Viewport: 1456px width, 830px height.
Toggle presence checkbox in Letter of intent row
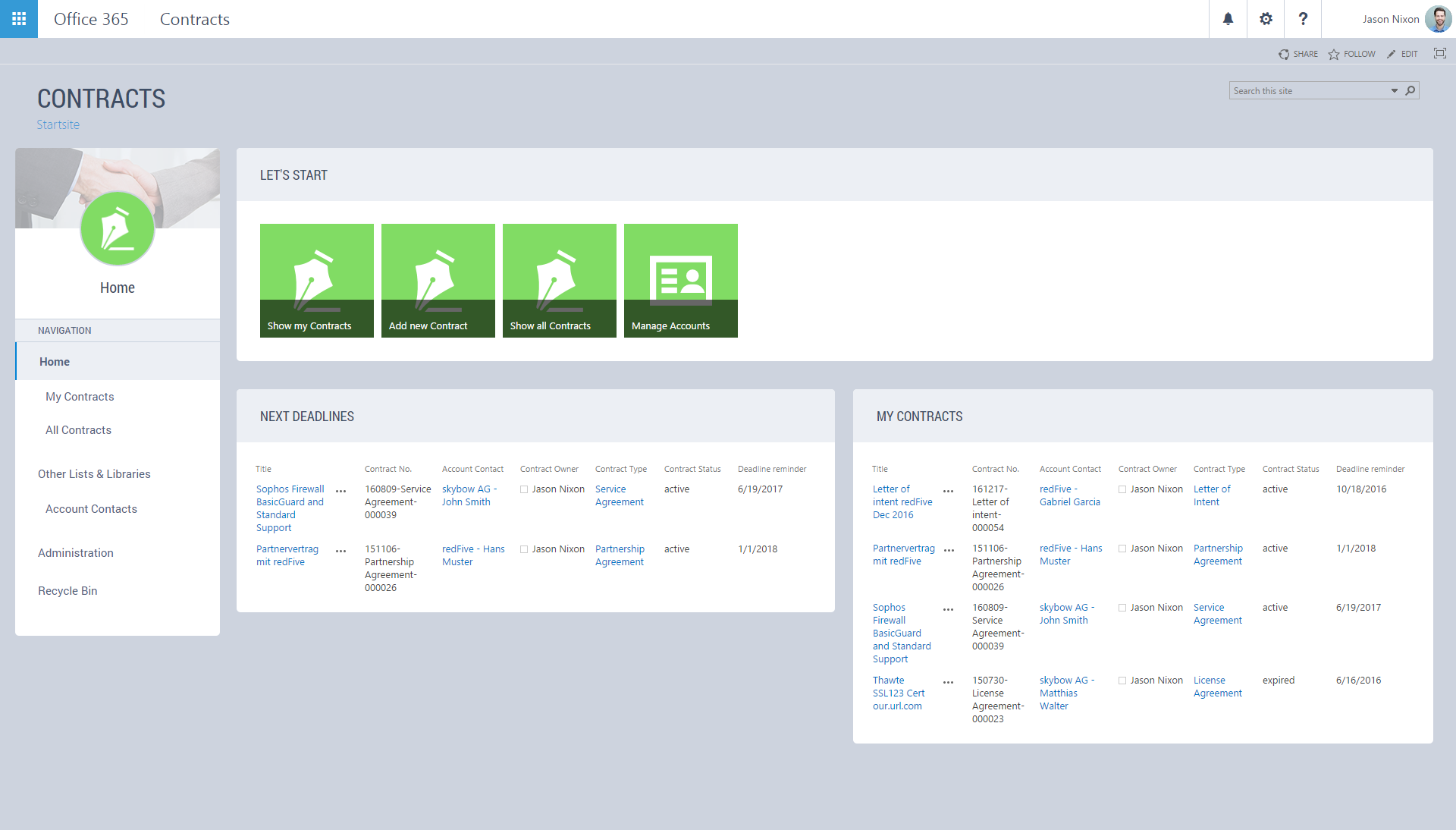click(1122, 489)
